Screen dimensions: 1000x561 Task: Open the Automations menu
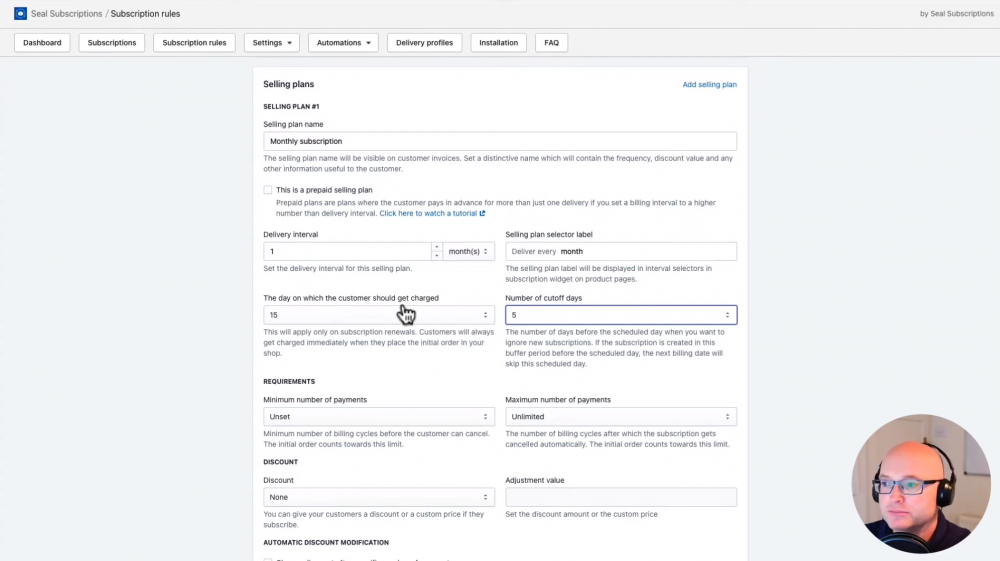click(343, 43)
